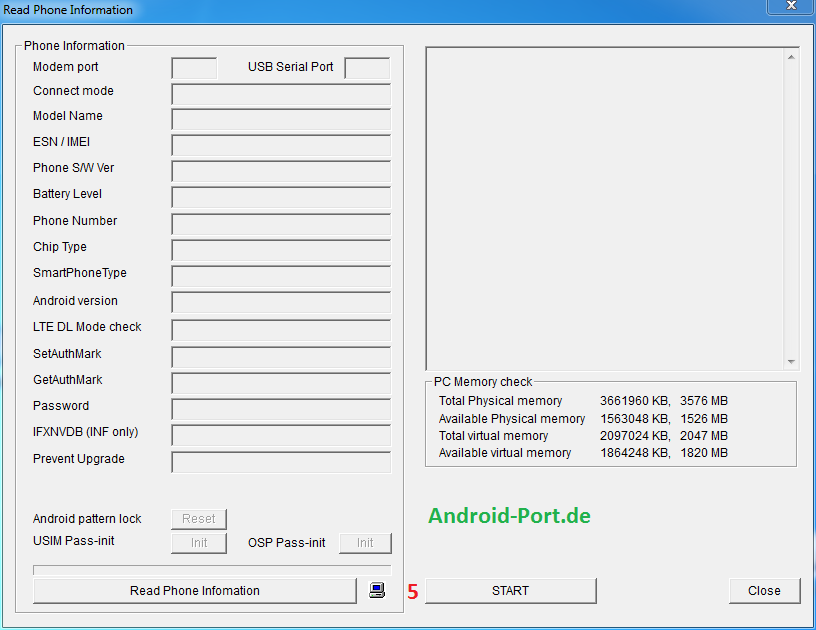This screenshot has width=816, height=630.
Task: Click the Close button at bottom right
Action: (x=764, y=591)
